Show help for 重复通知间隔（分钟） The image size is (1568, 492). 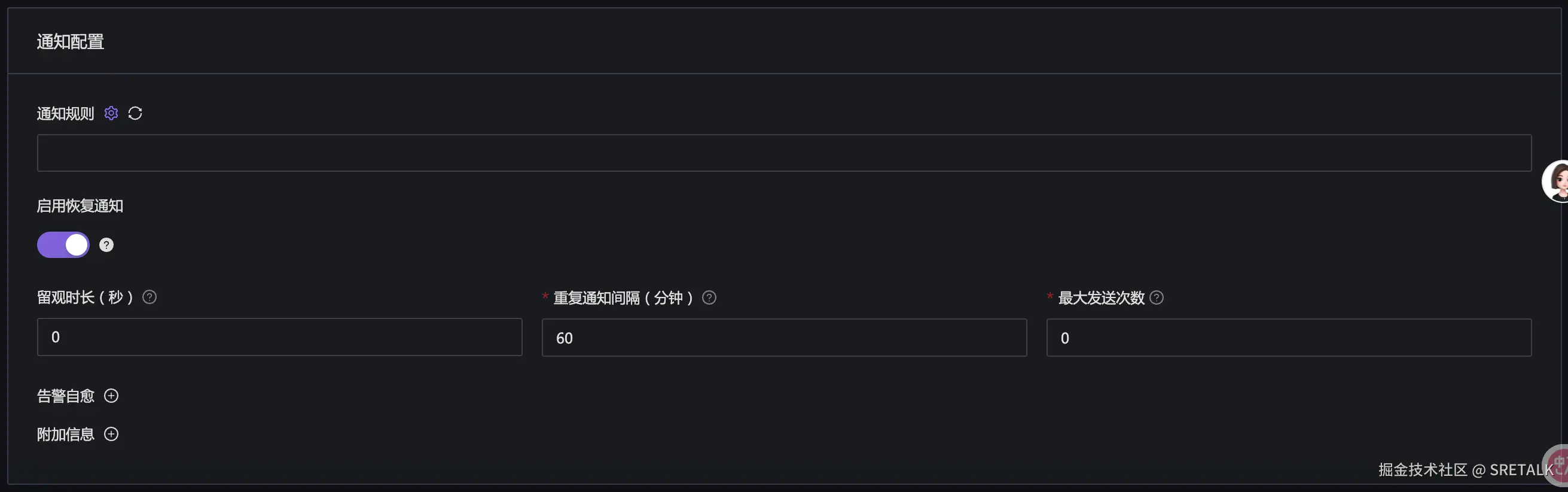(x=709, y=297)
